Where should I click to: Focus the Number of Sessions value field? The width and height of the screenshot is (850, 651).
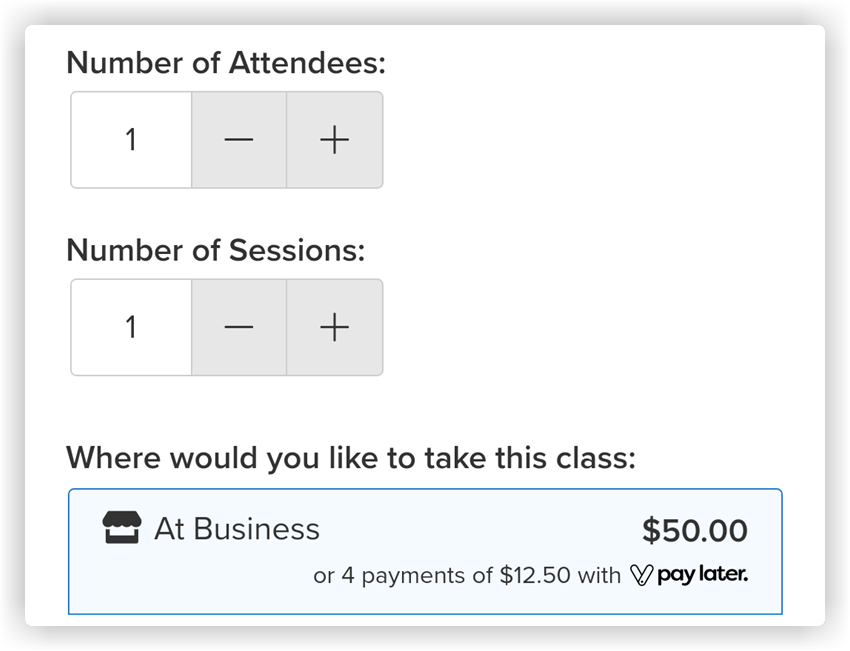pyautogui.click(x=131, y=327)
